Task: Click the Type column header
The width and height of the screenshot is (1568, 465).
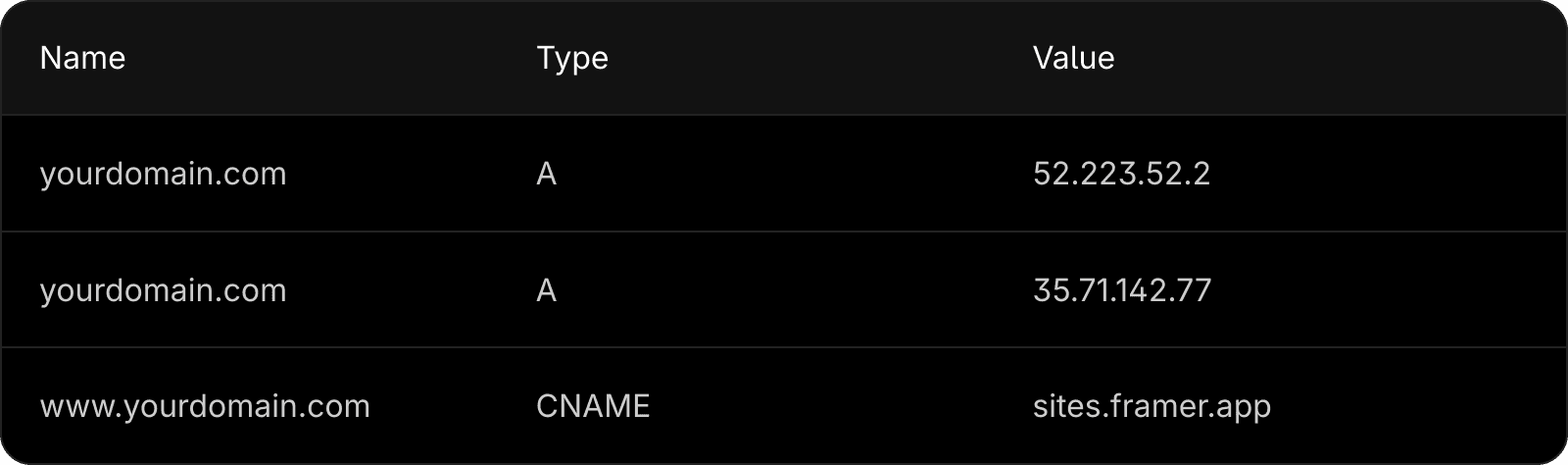Action: 572,58
